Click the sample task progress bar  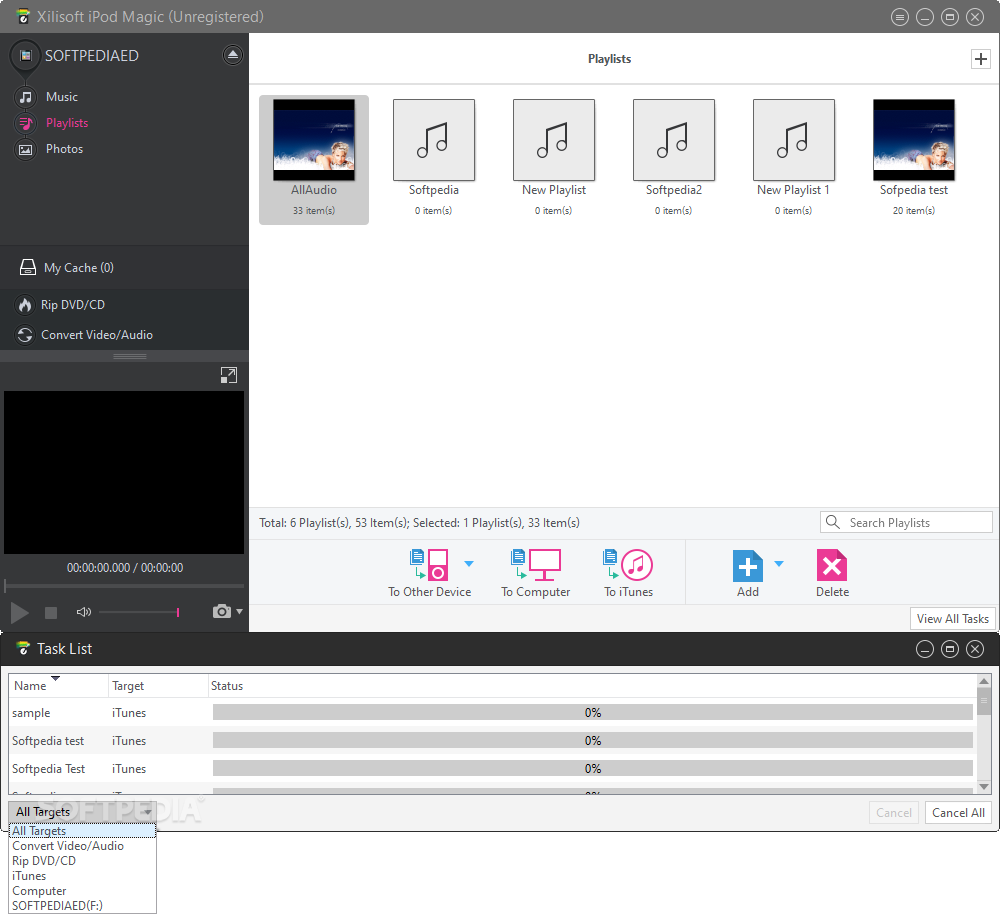592,712
